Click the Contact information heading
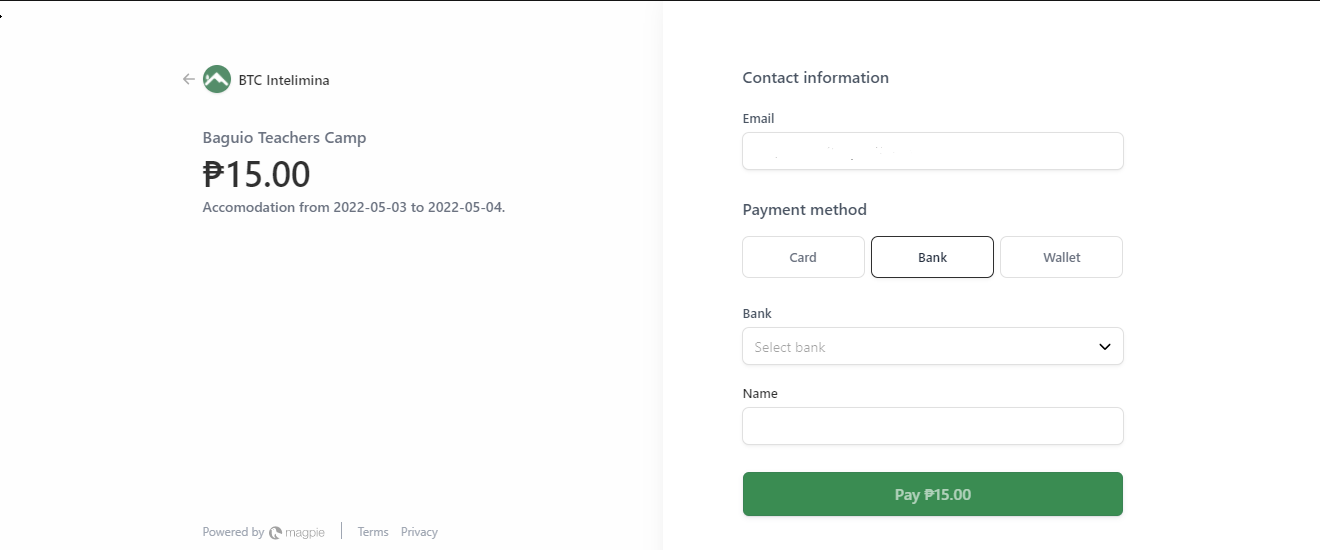The height and width of the screenshot is (550, 1320). [x=815, y=78]
